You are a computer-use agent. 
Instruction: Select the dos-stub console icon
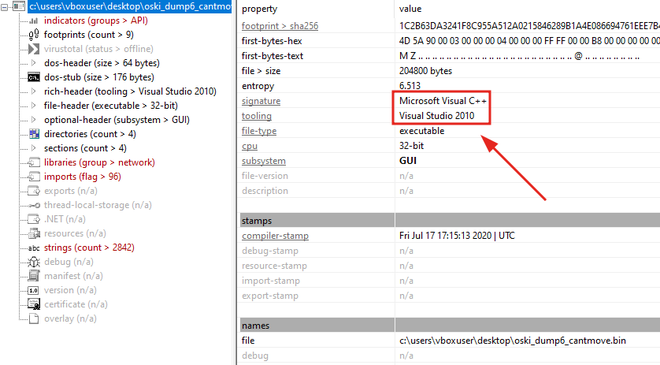(33, 77)
